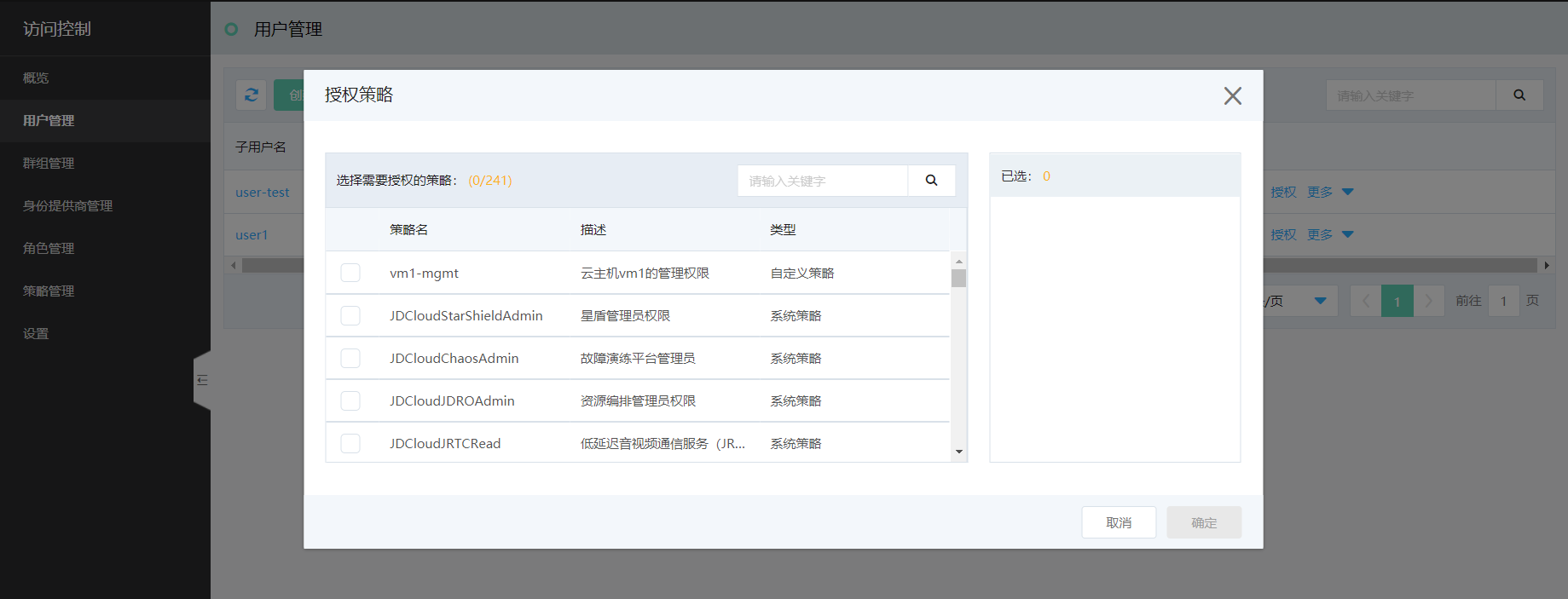
Task: Close the 授权策略 dialog
Action: 1232,95
